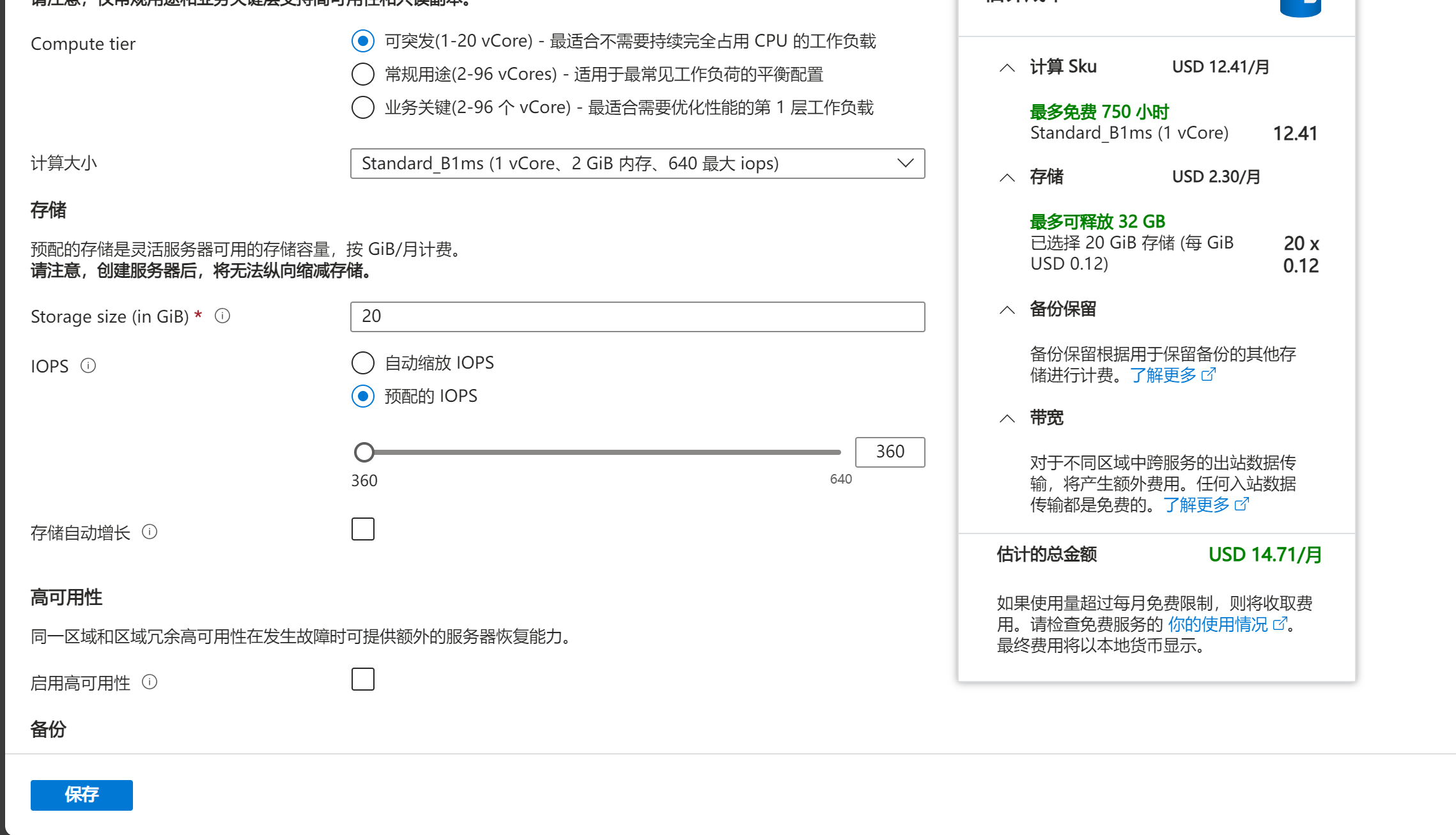Screen dimensions: 1456x835
Task: Click the Compute tier label
Action: point(83,44)
